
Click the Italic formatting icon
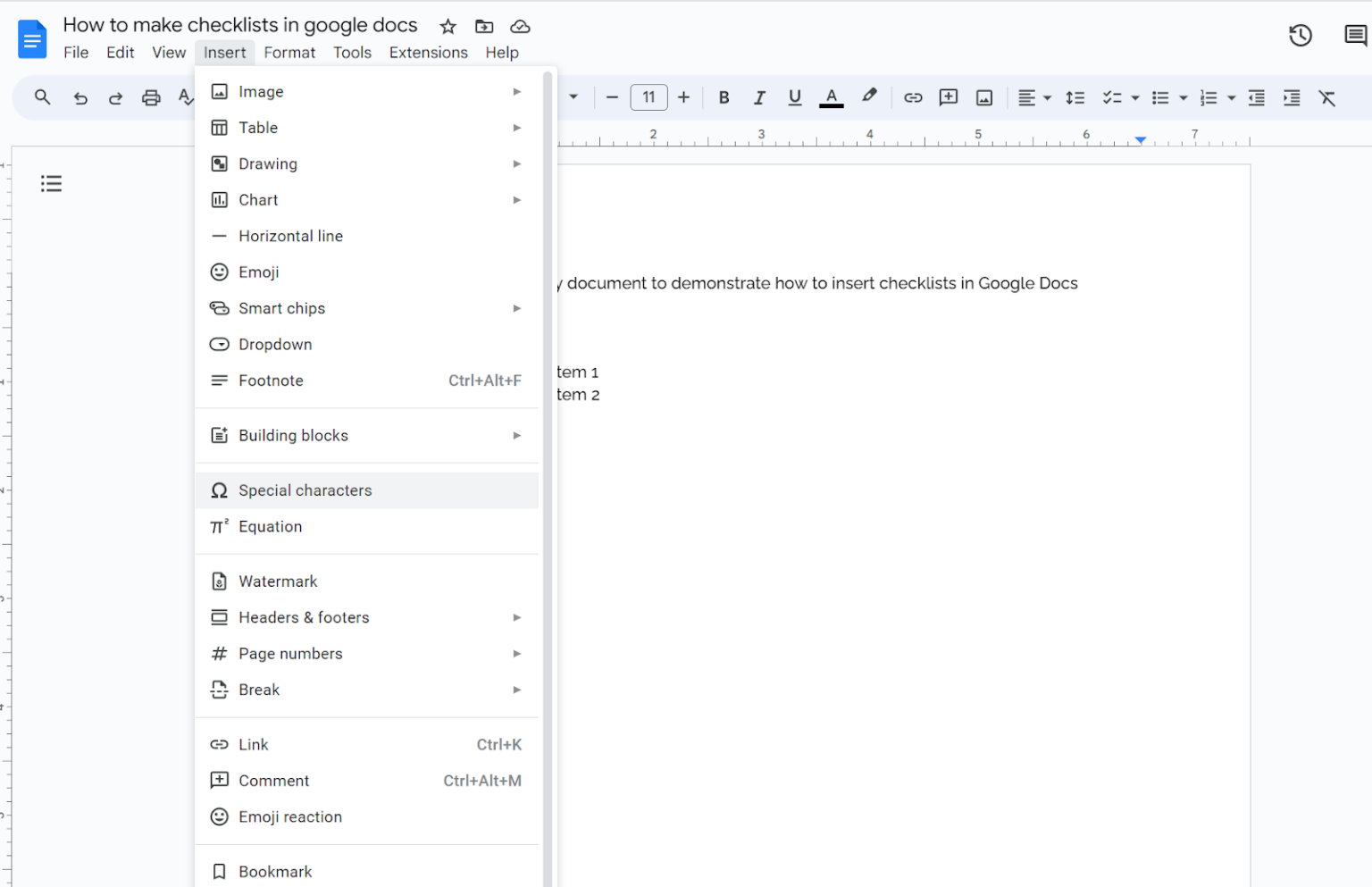tap(759, 97)
